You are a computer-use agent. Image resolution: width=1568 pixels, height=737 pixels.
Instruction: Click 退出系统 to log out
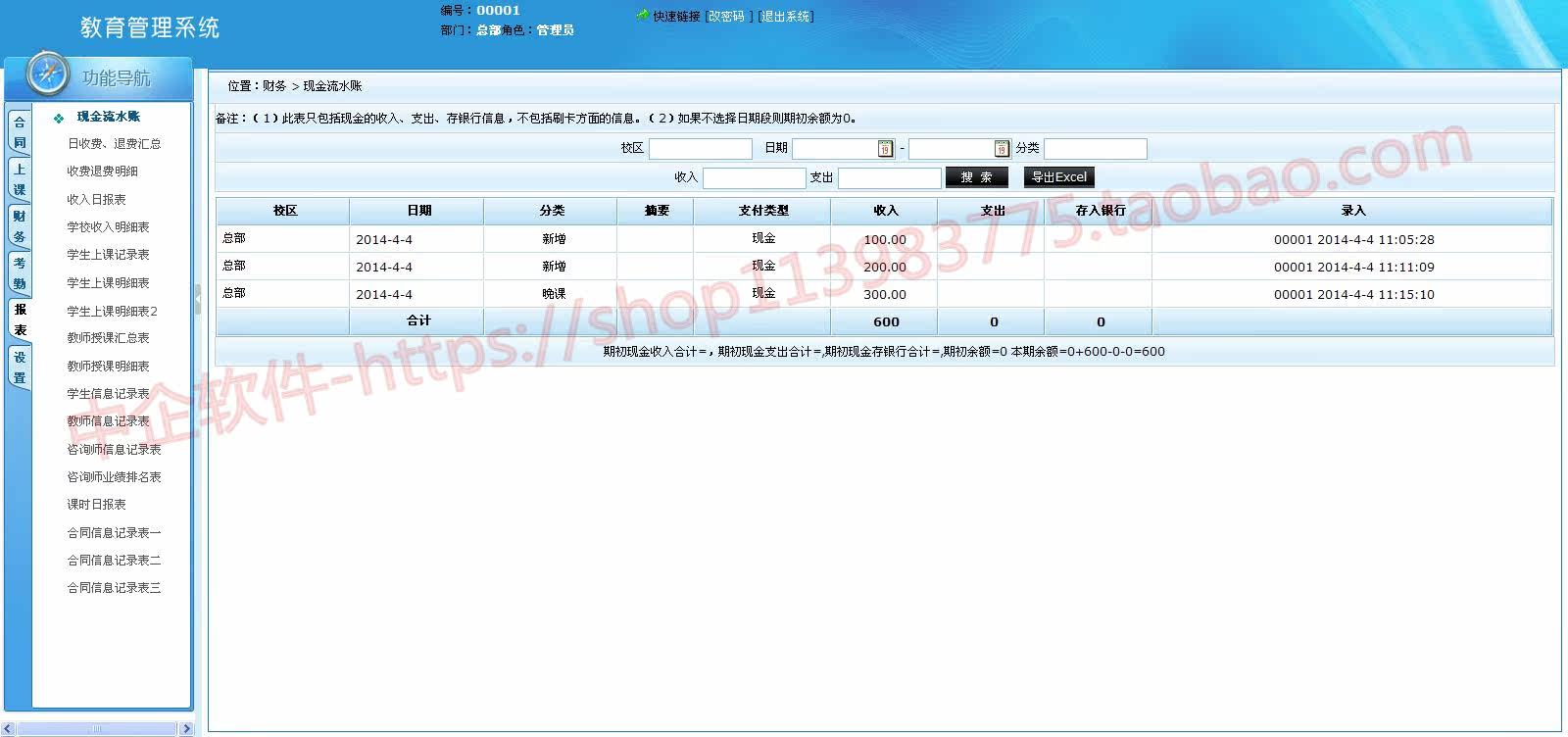click(786, 17)
